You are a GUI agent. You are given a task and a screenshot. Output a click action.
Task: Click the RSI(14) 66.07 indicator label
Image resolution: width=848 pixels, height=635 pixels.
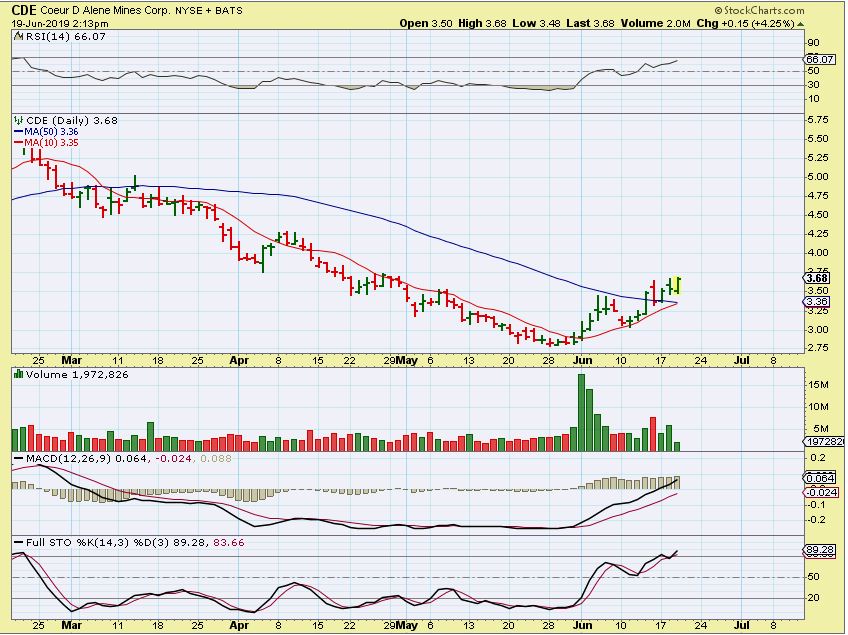click(x=65, y=36)
